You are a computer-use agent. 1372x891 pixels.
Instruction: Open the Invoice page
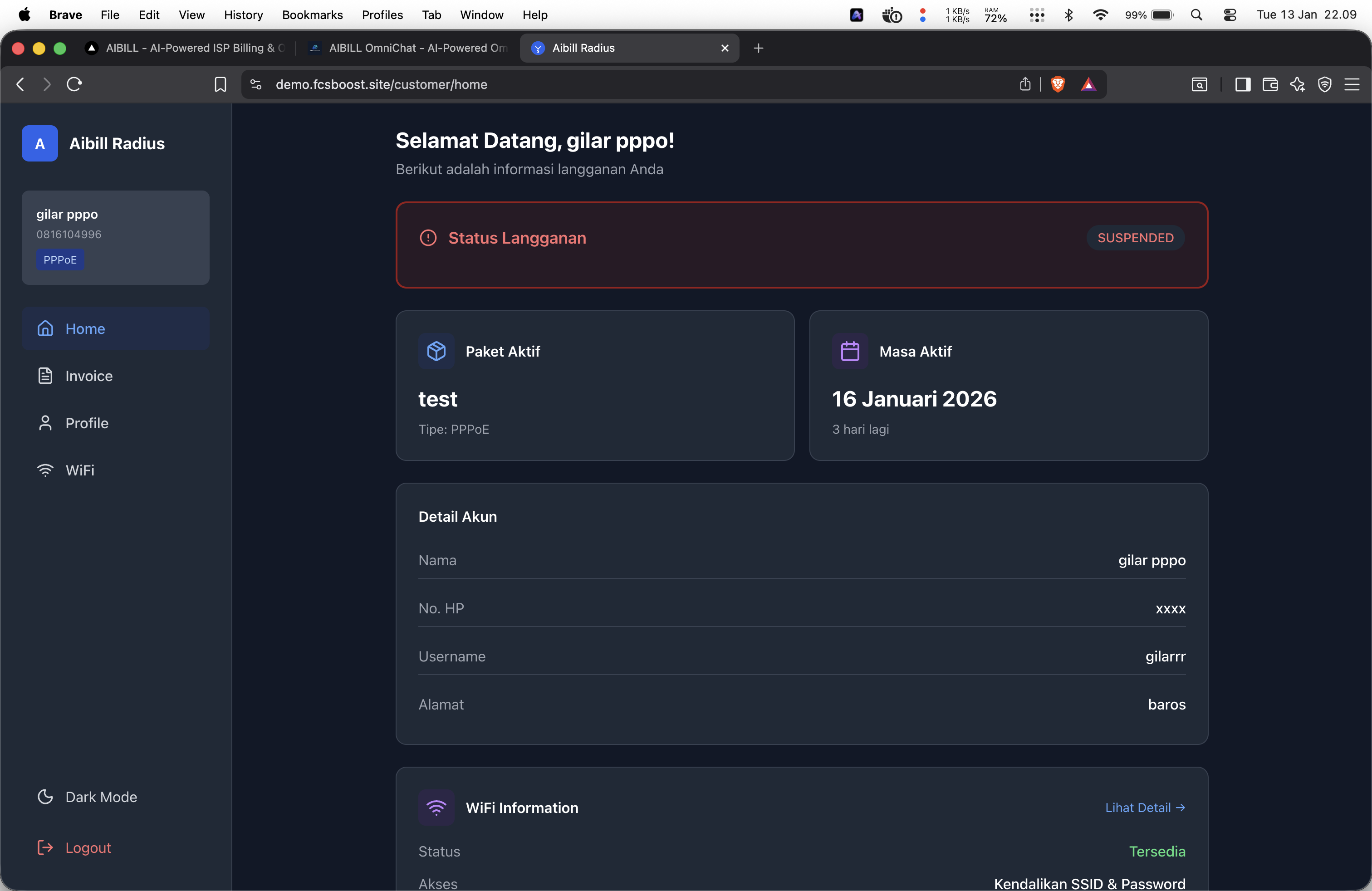[89, 376]
